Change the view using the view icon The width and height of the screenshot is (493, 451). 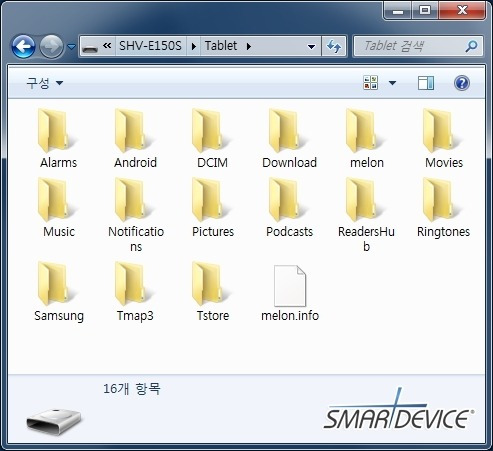point(370,83)
